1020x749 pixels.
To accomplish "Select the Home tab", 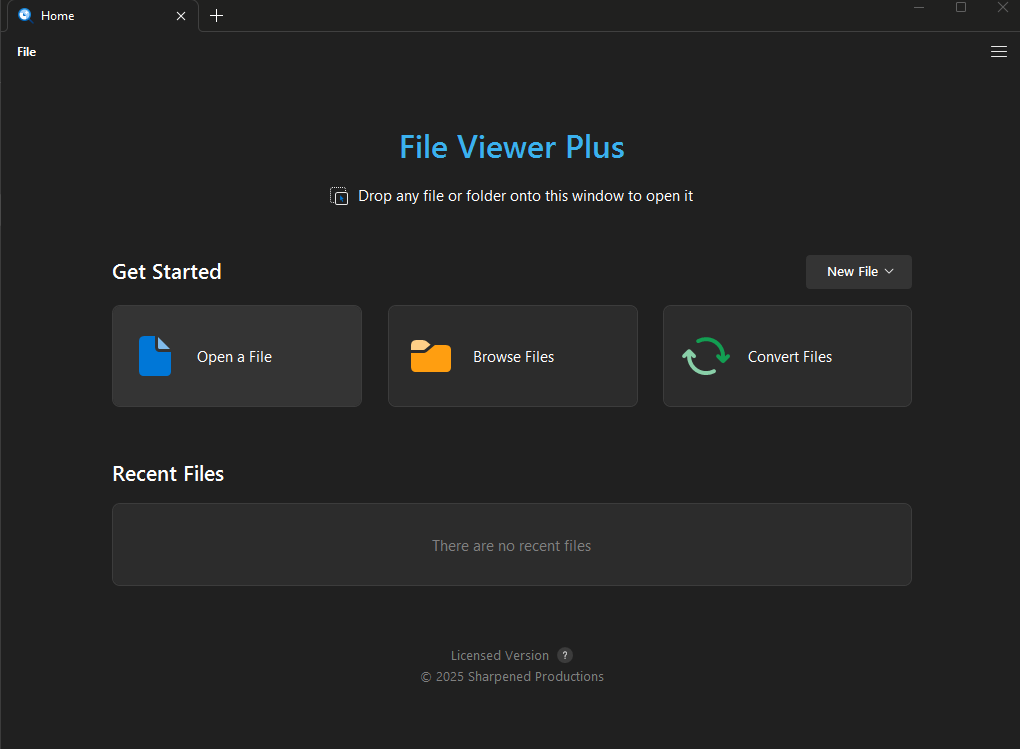I will tap(90, 16).
